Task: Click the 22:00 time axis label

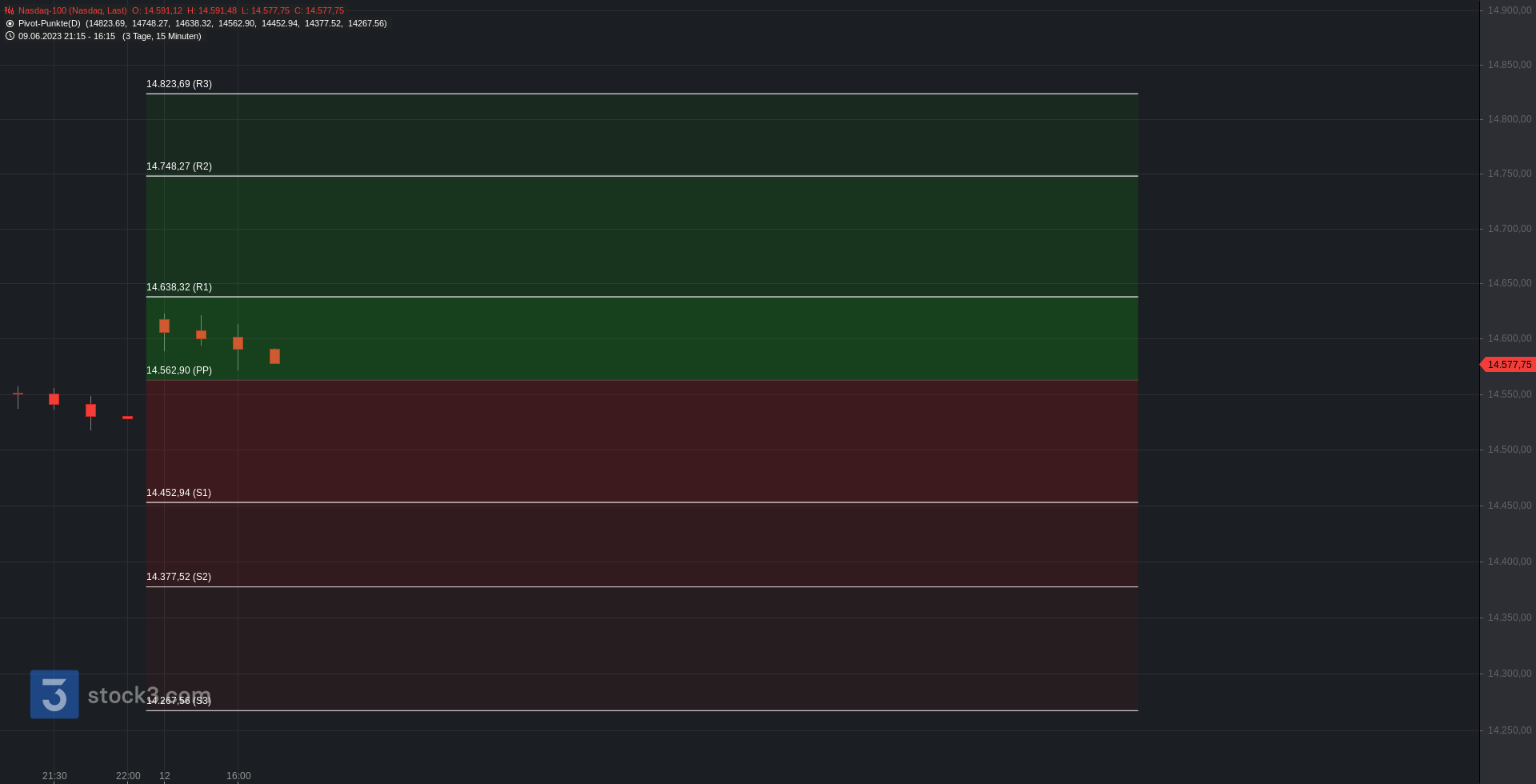Action: point(128,776)
